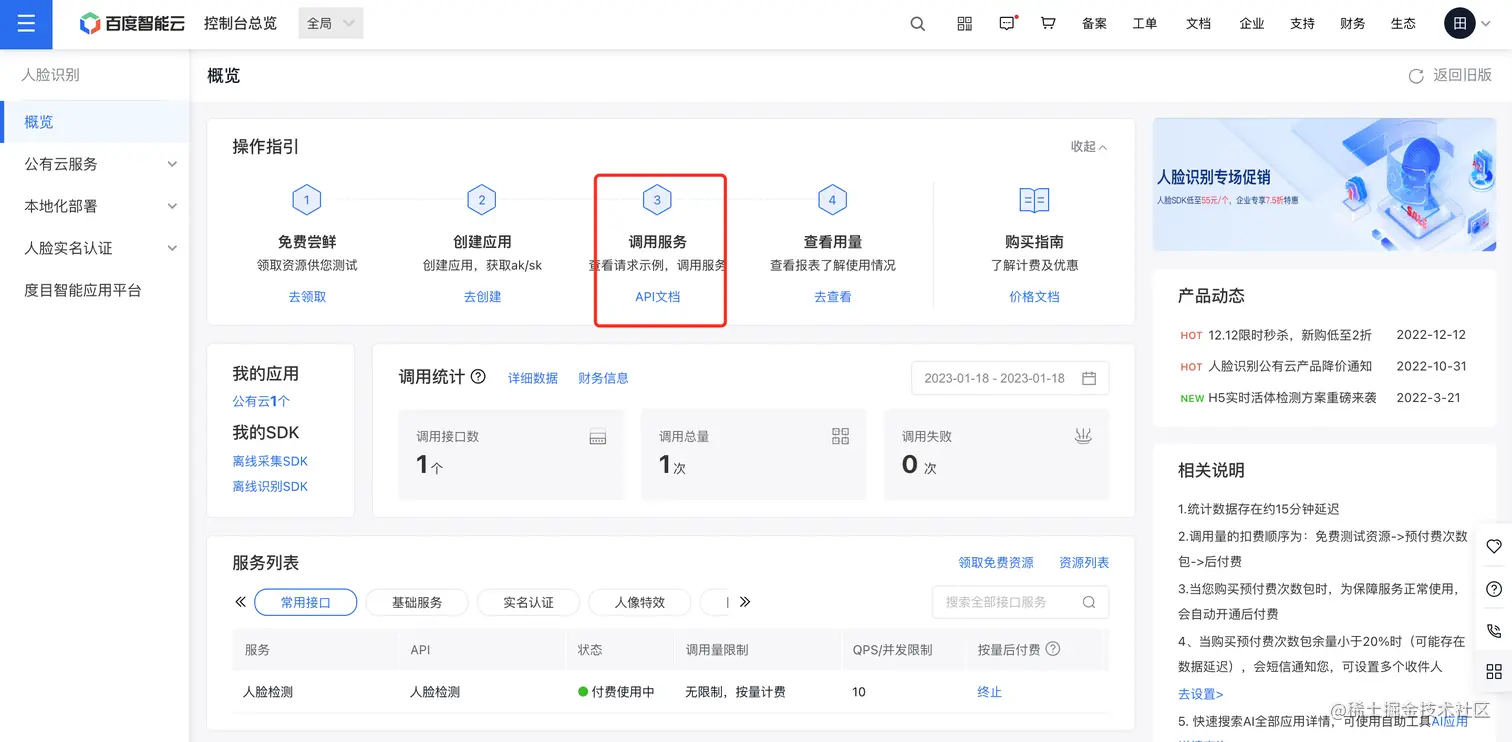Click the heart favorite floating icon
The height and width of the screenshot is (742, 1512).
click(x=1494, y=546)
